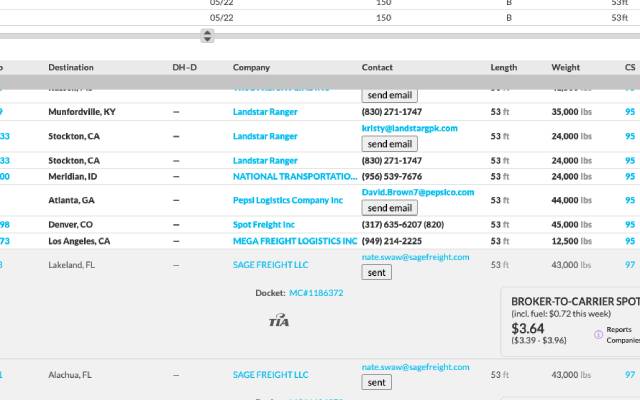This screenshot has height=400, width=640.
Task: Open Pepsi Logistics Company Inc link
Action: tap(288, 200)
